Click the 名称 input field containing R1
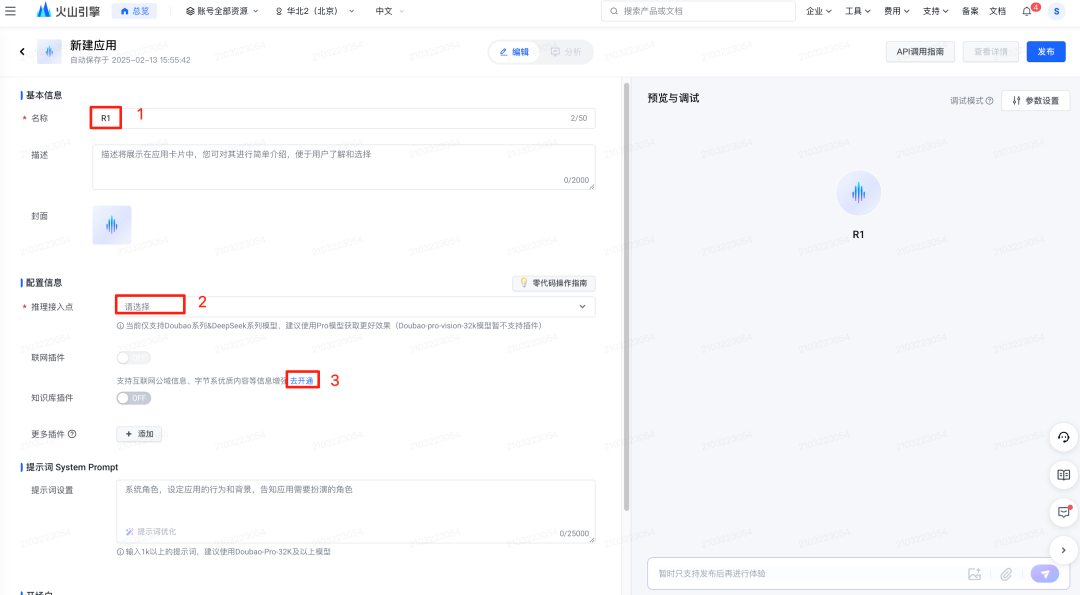 343,118
